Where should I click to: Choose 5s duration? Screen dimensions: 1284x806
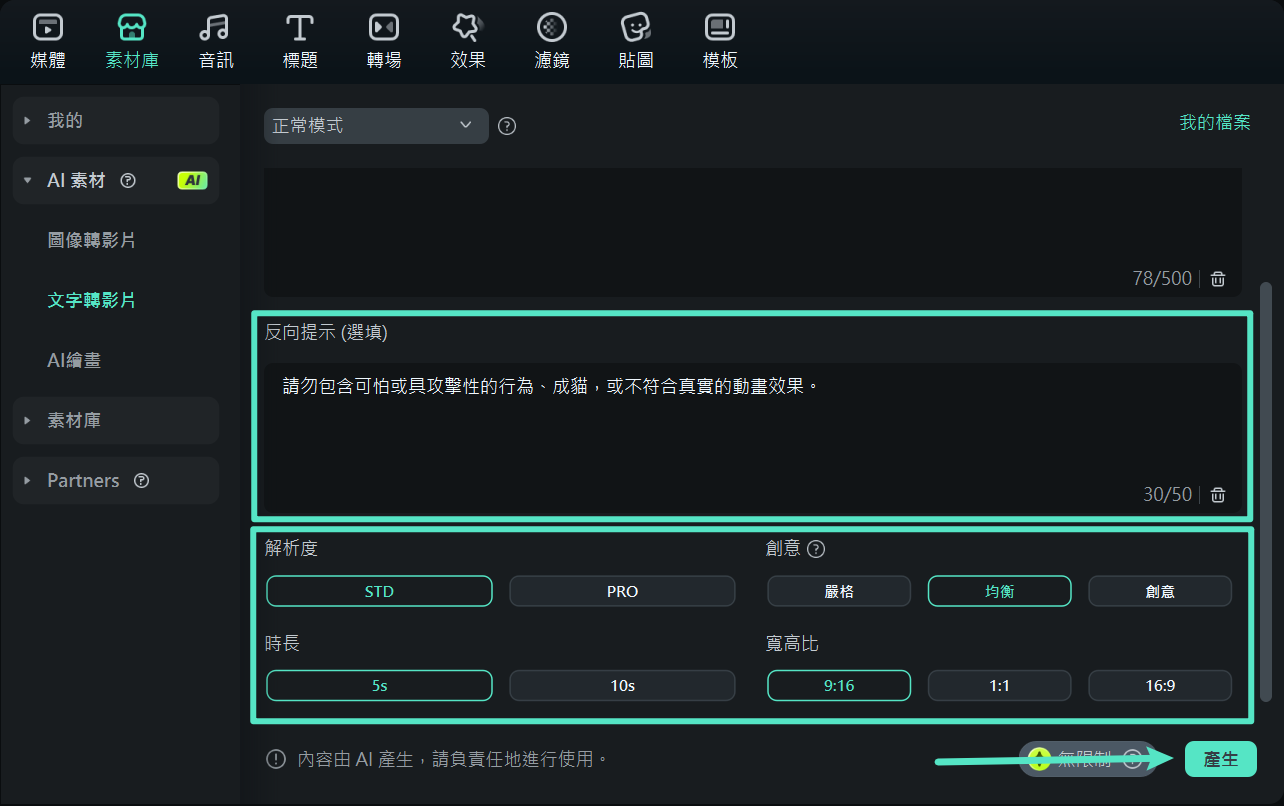click(x=379, y=685)
